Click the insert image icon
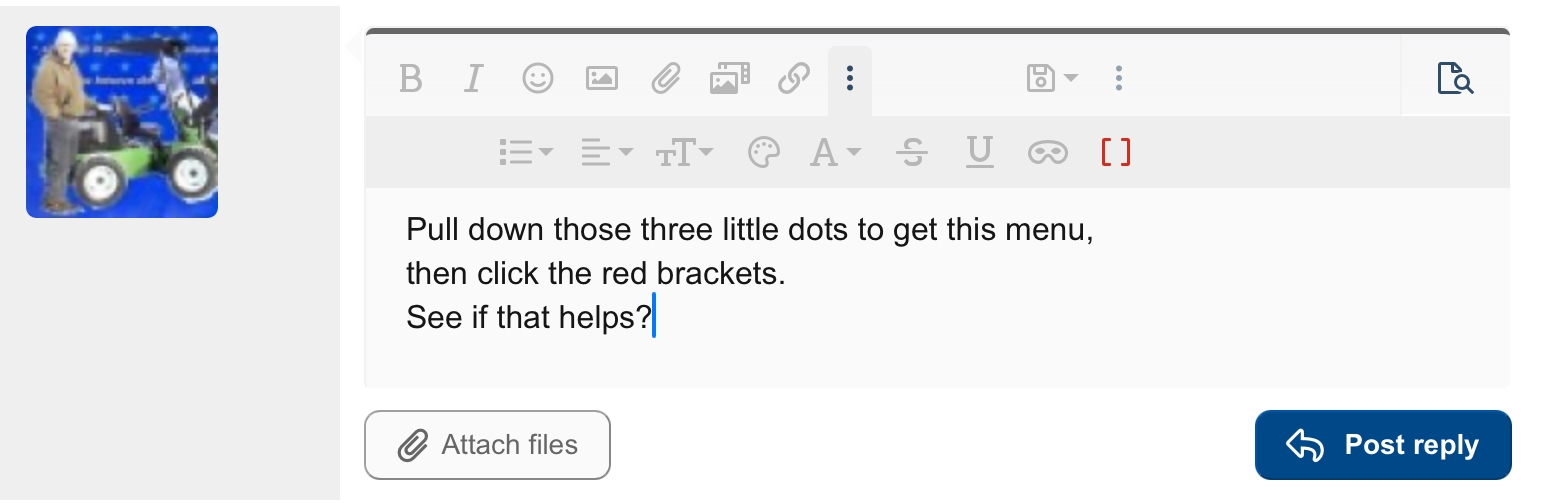Image resolution: width=1558 pixels, height=503 pixels. pyautogui.click(x=601, y=78)
